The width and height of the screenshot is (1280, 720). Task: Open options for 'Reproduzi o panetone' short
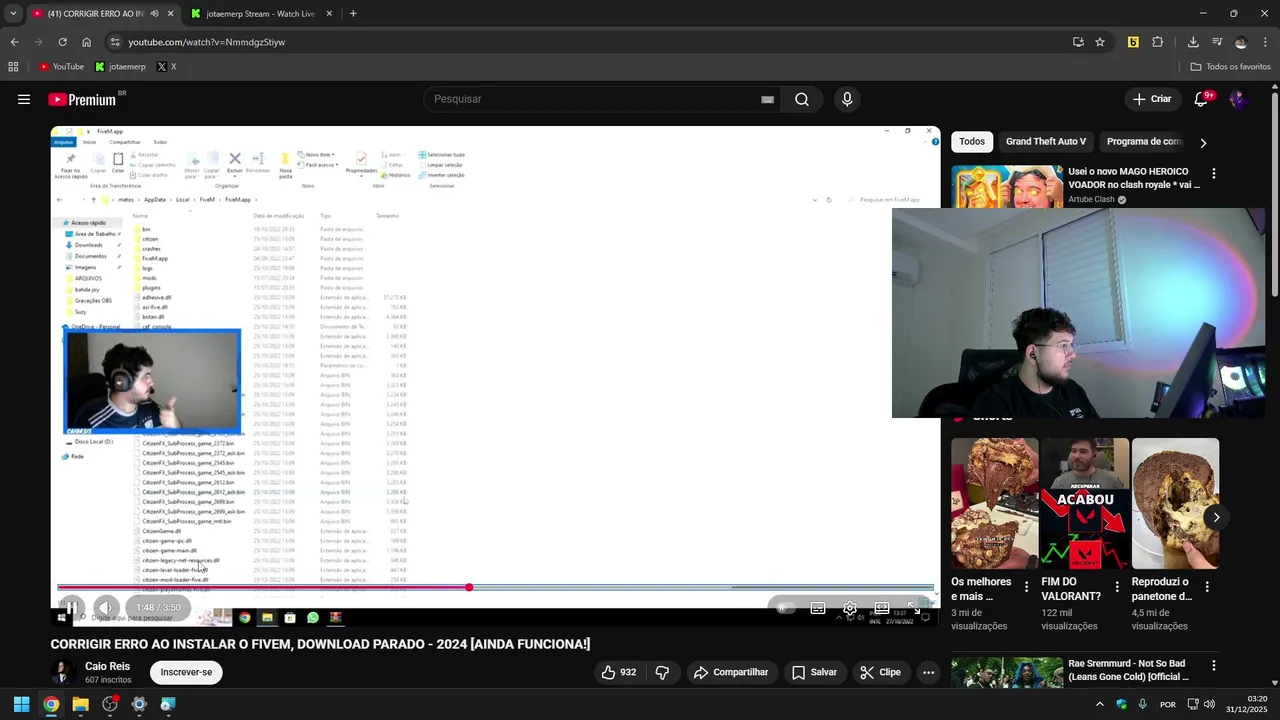(1207, 587)
